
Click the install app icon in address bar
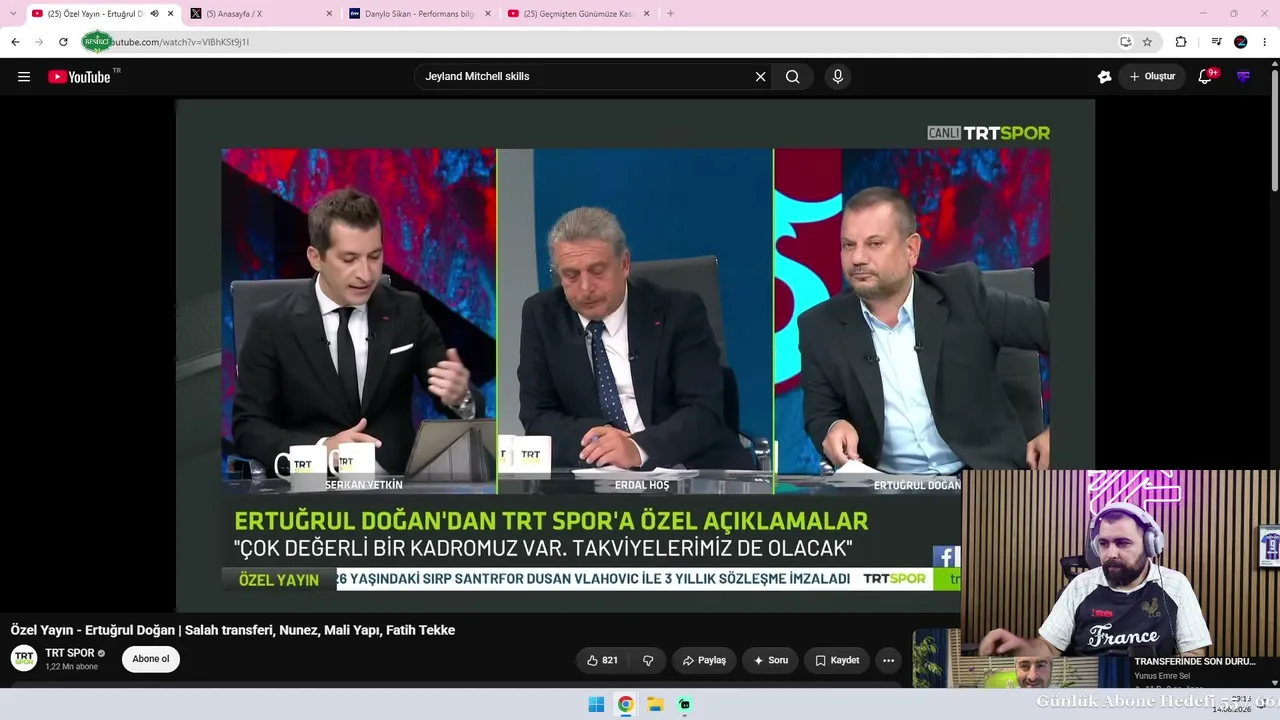click(x=1126, y=42)
